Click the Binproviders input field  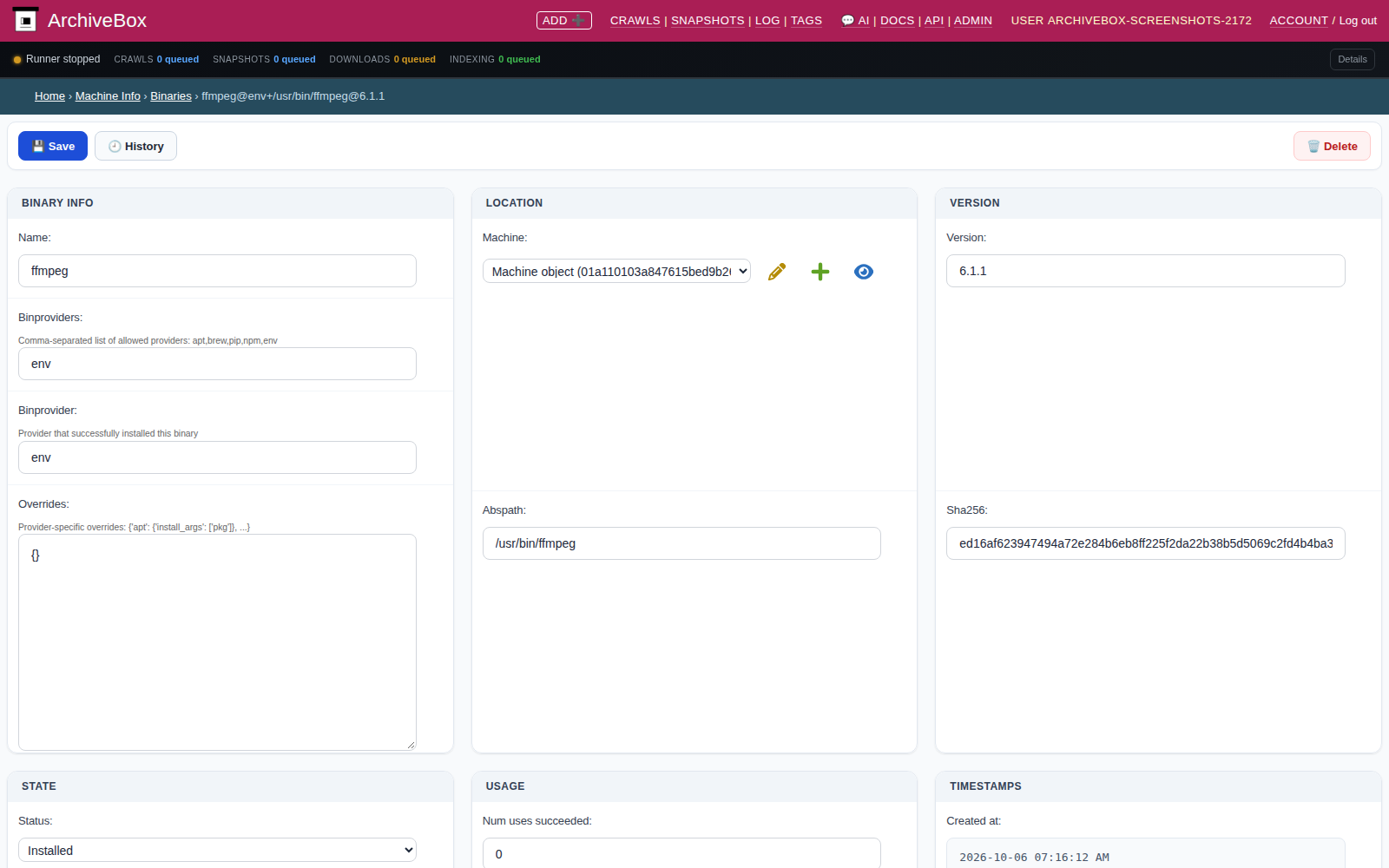tap(217, 364)
